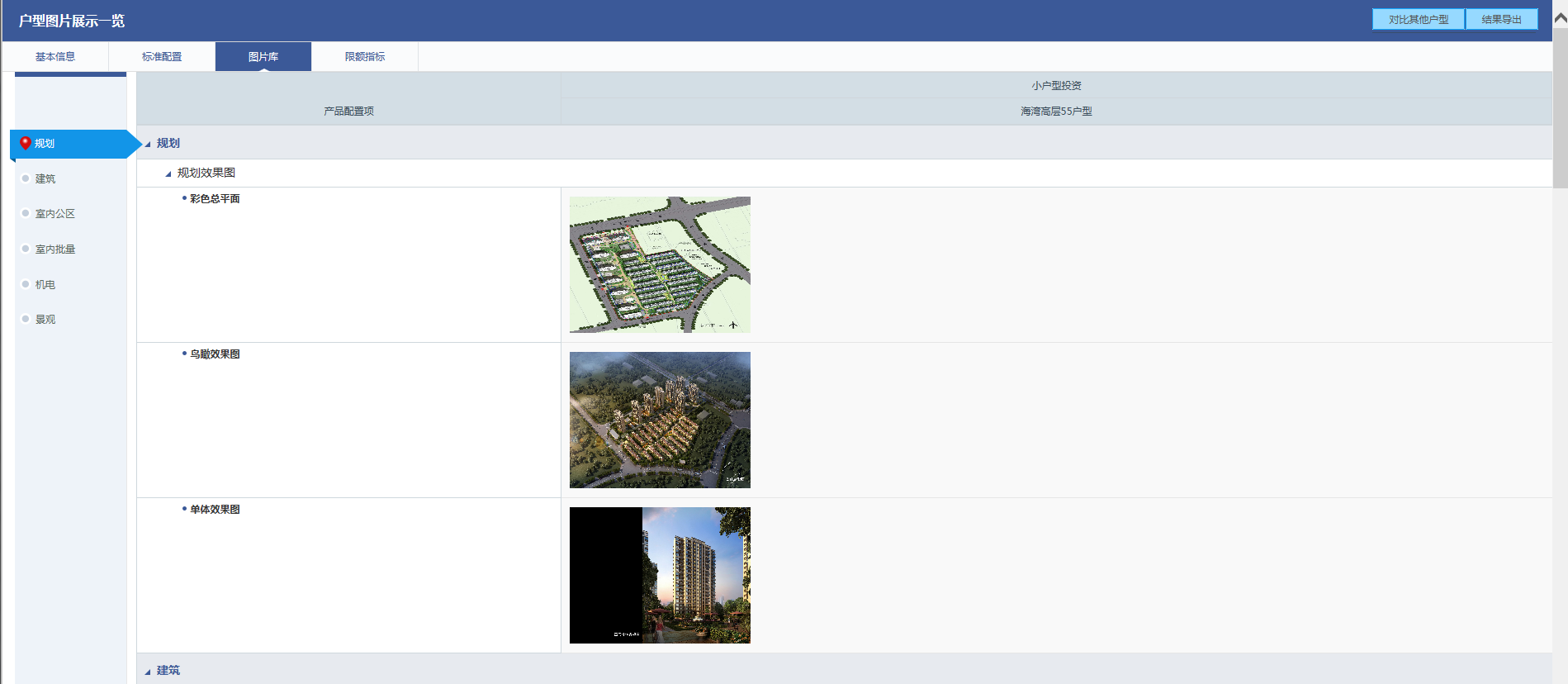The height and width of the screenshot is (684, 1568).
Task: Open the 单体效果图 building render thumbnail
Action: pos(660,575)
